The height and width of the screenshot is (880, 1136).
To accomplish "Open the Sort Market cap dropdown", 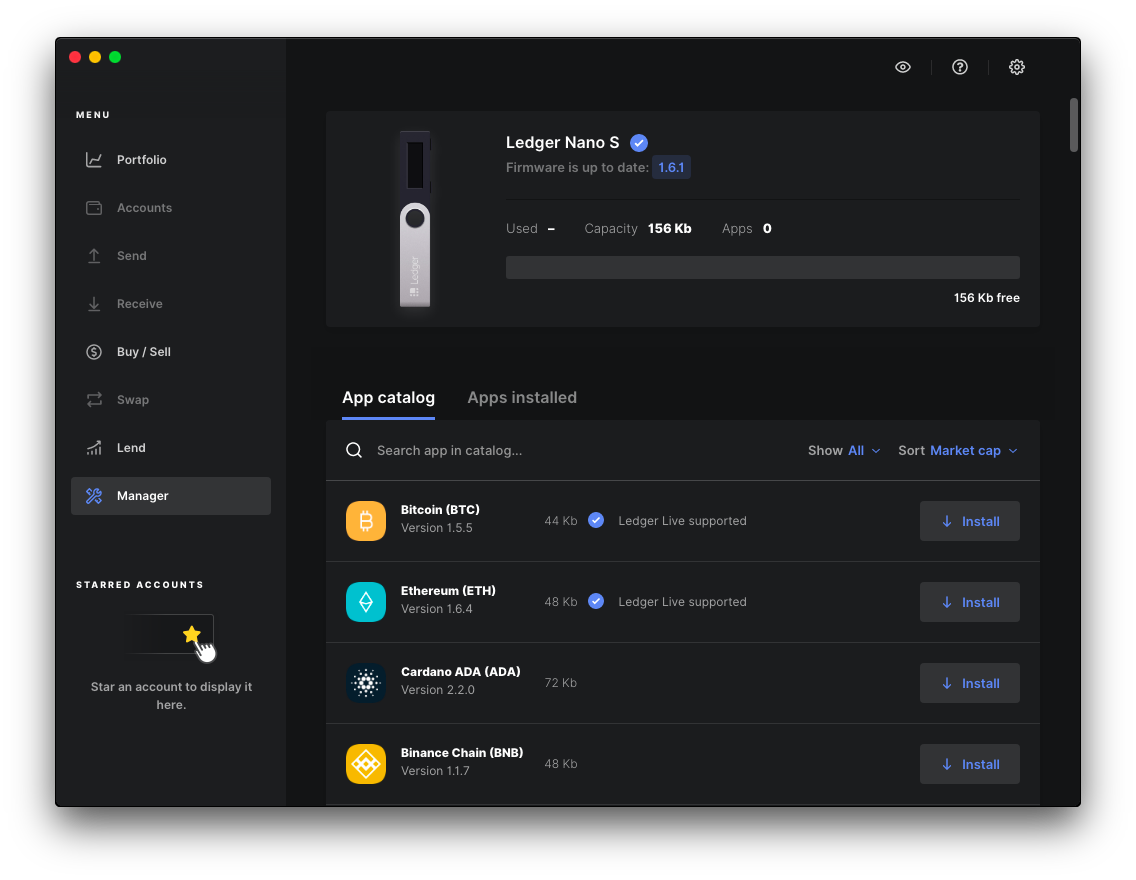I will (x=958, y=451).
